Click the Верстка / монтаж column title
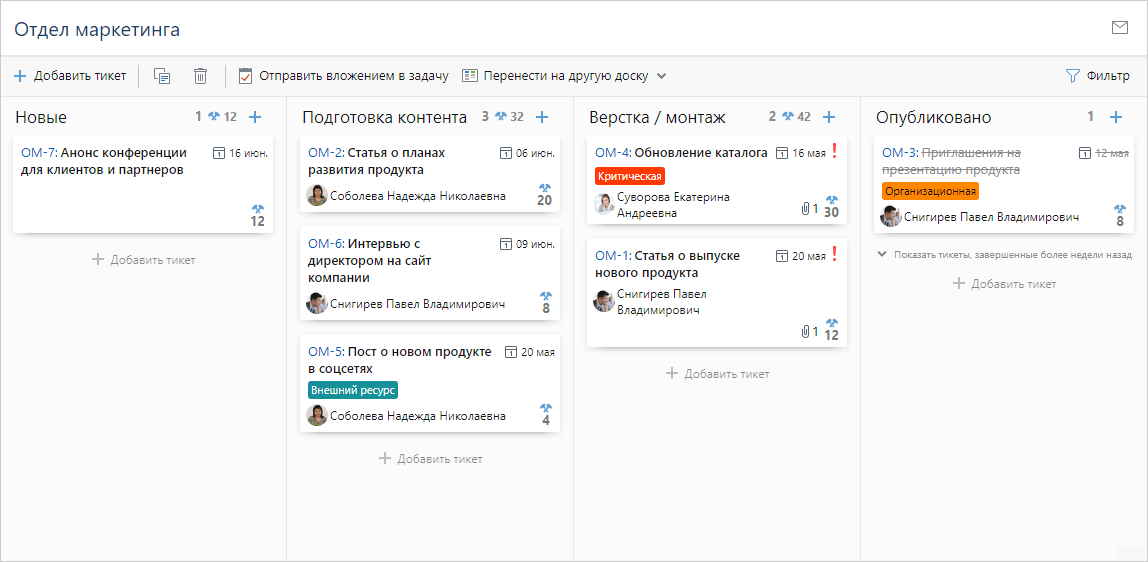1148x562 pixels. (657, 117)
